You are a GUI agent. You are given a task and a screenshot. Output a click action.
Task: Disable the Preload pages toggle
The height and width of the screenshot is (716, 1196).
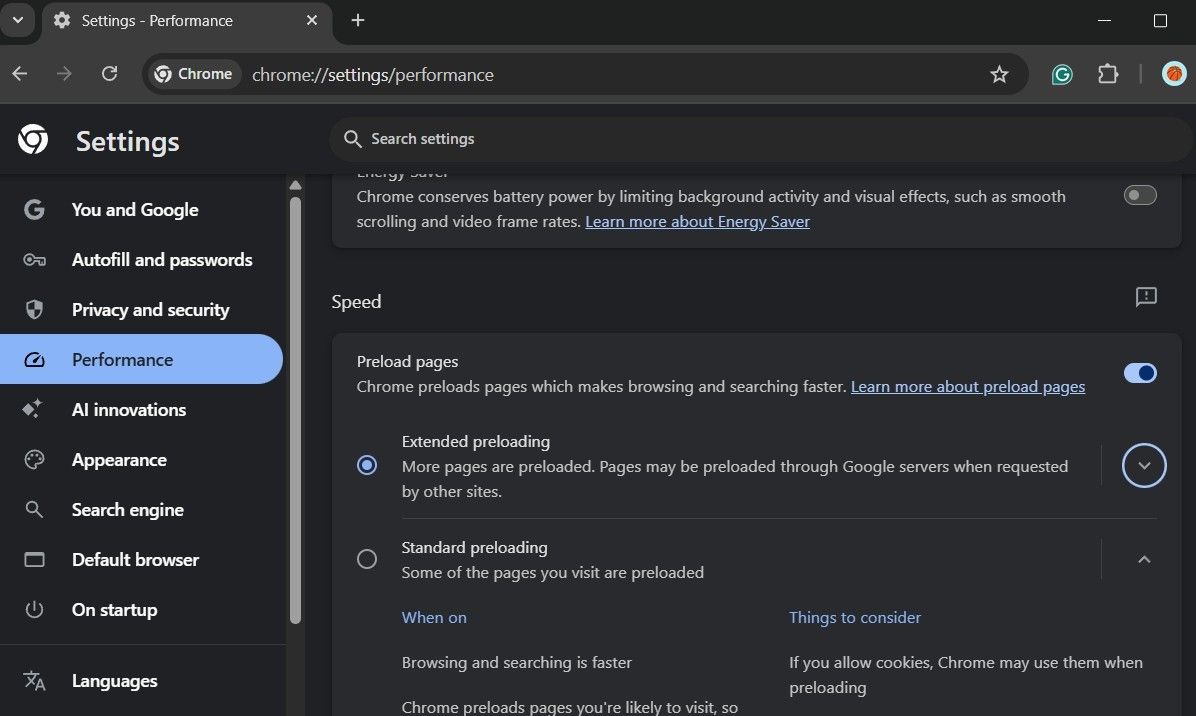pos(1140,373)
